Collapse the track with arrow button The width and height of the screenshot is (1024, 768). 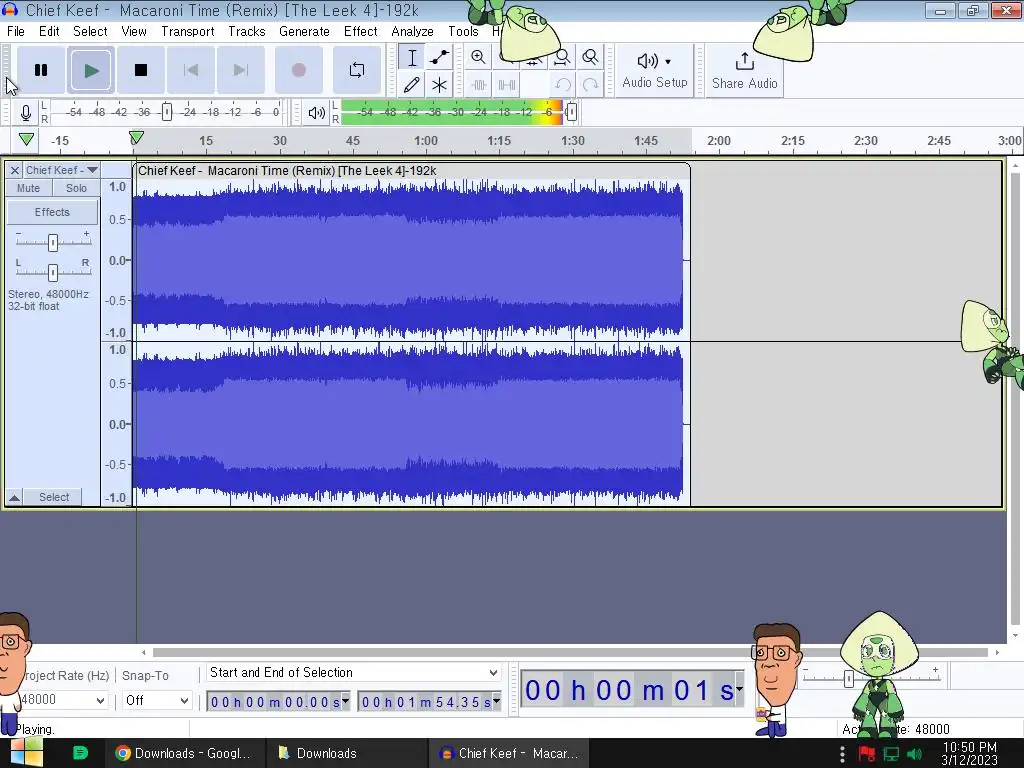pos(14,497)
